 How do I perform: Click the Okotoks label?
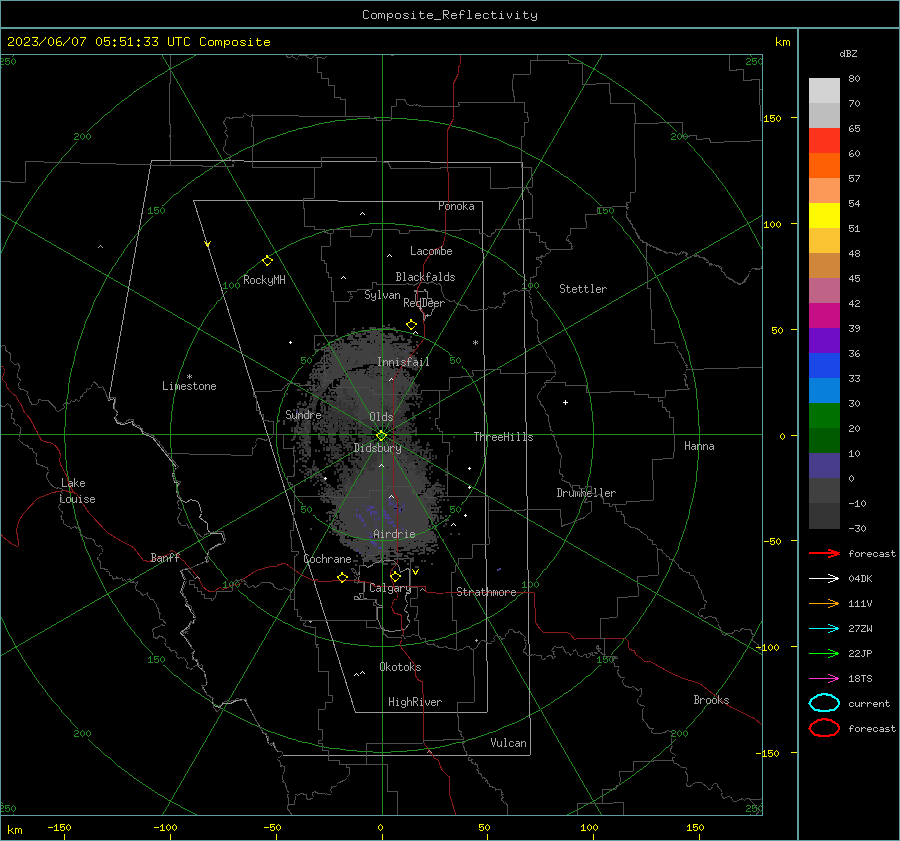click(x=400, y=667)
